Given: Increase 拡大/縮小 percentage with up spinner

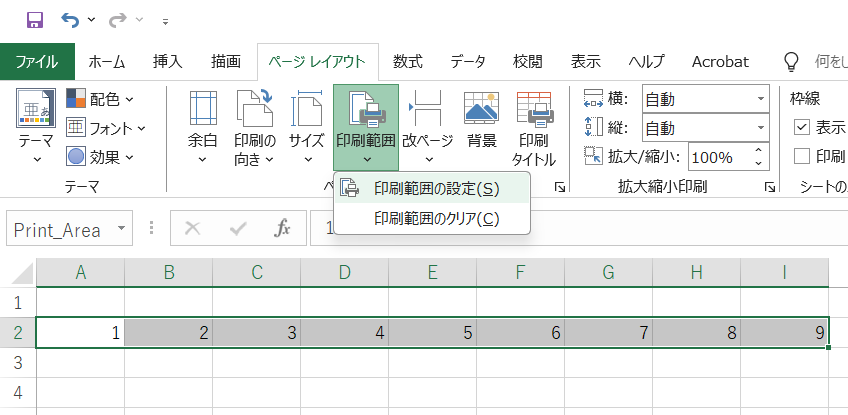Looking at the screenshot, I should 760,151.
